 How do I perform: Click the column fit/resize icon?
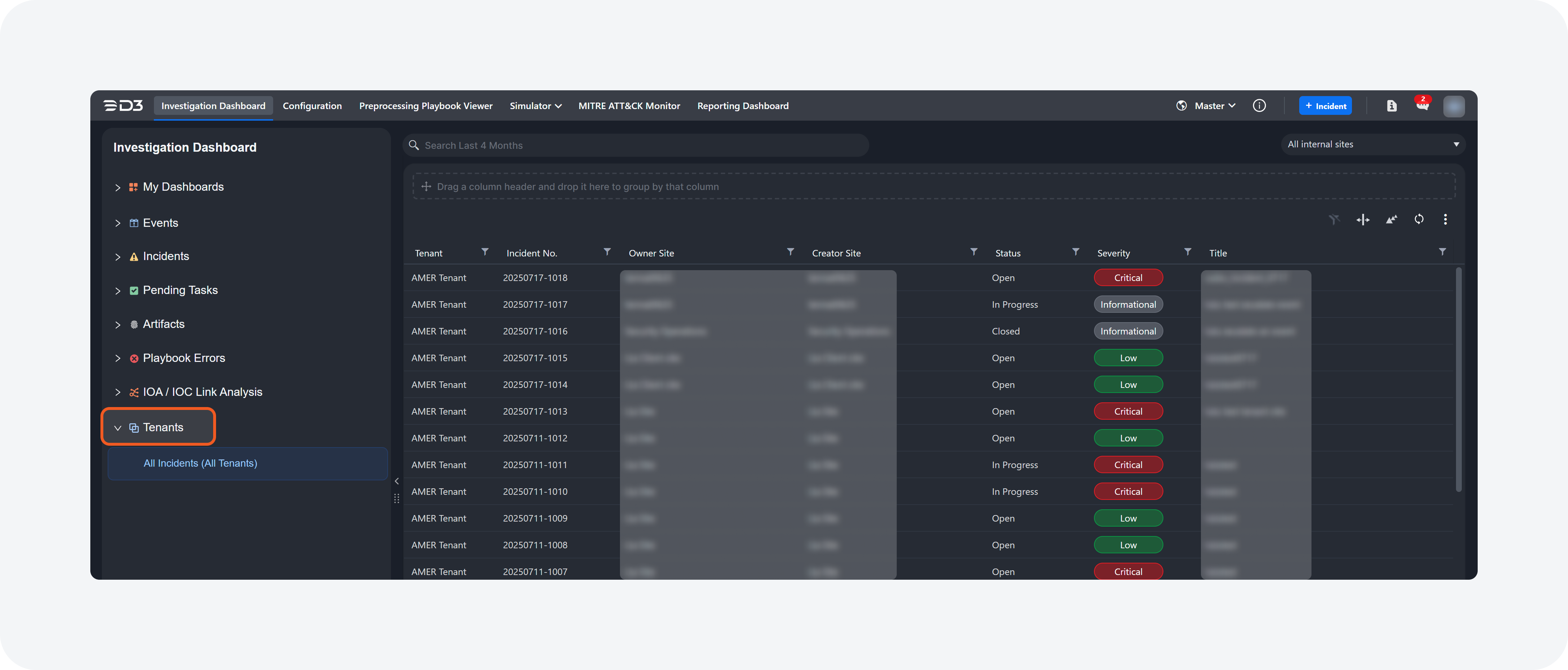(x=1362, y=219)
